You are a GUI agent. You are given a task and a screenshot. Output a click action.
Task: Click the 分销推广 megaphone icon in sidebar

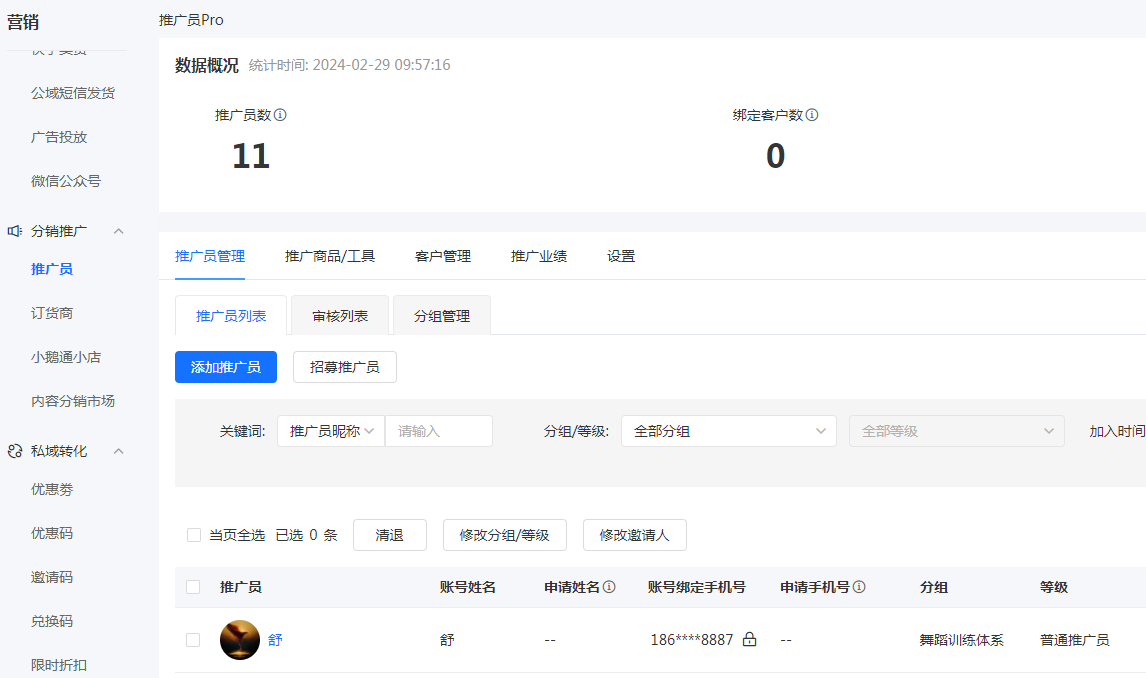[15, 231]
